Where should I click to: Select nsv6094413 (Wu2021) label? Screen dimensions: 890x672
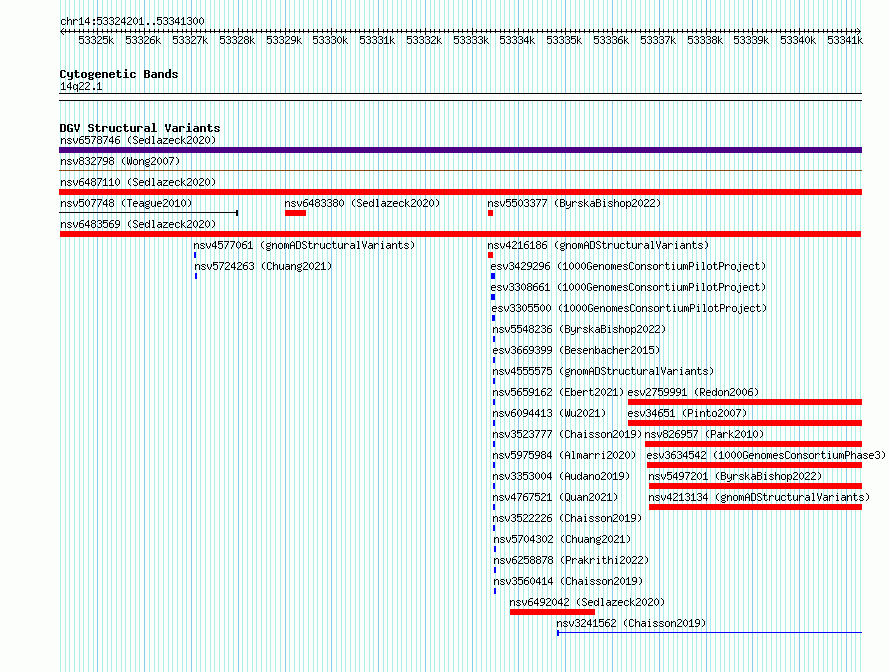(x=549, y=413)
